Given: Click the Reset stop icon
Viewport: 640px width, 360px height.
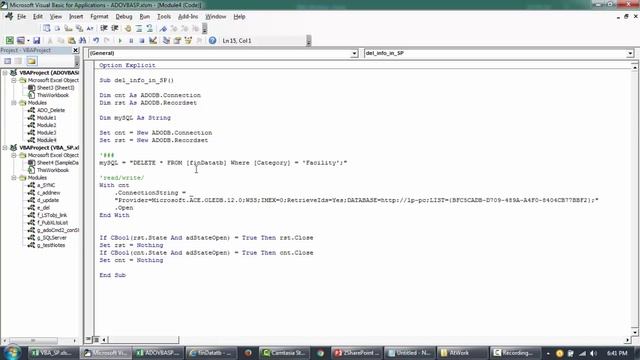Looking at the screenshot, I should tap(142, 40).
